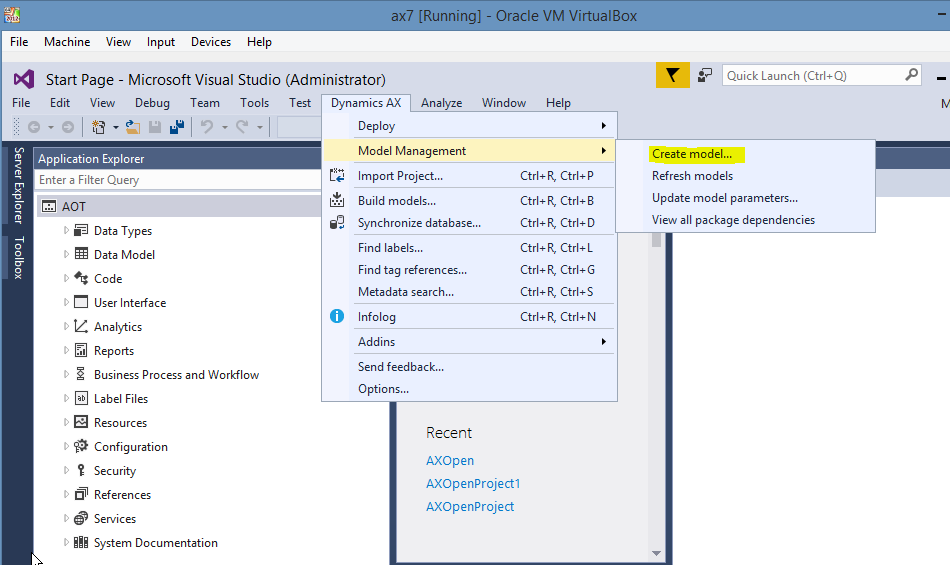Click the System Documentation books icon

click(81, 542)
